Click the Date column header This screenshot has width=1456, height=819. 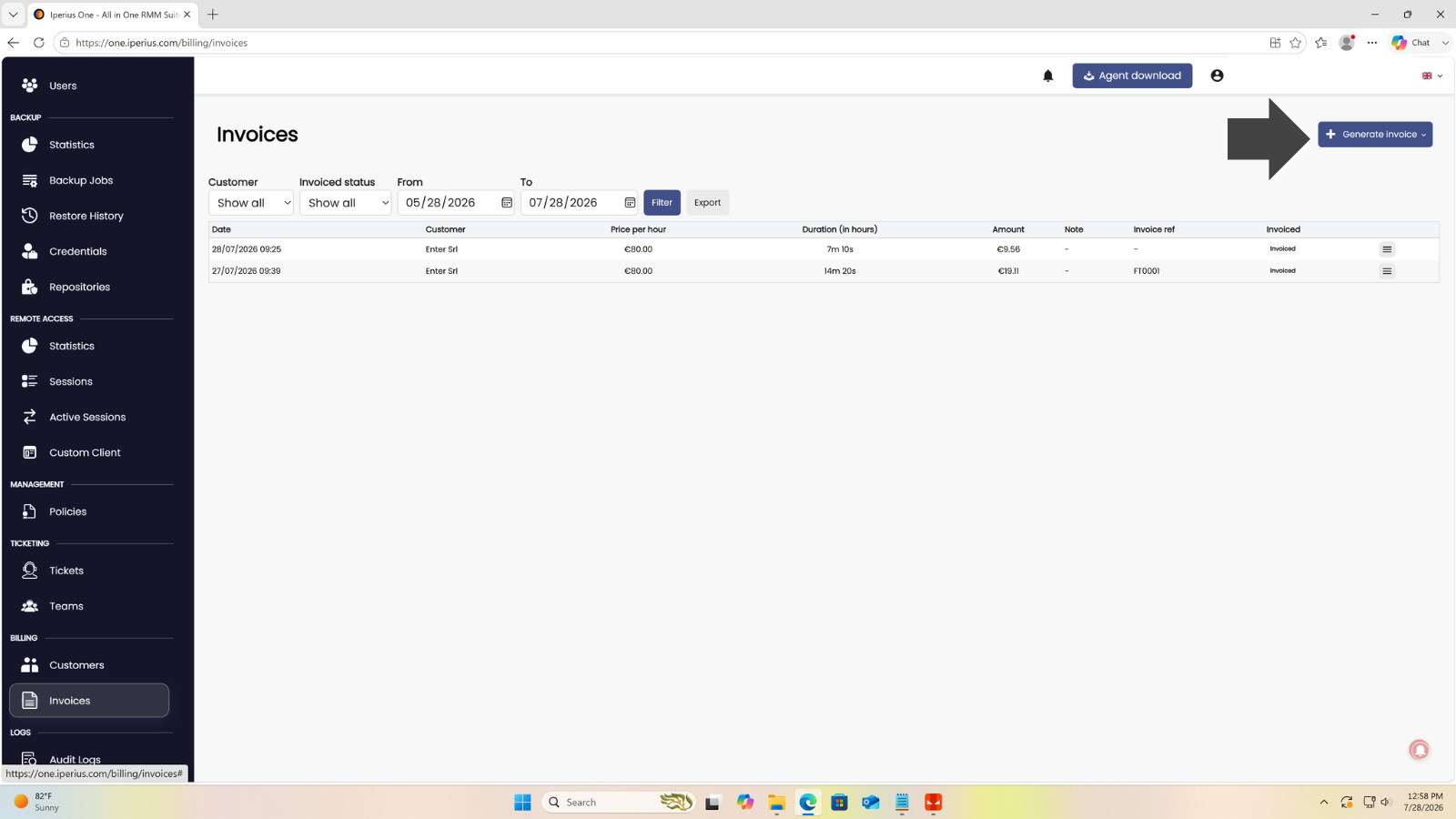(221, 229)
